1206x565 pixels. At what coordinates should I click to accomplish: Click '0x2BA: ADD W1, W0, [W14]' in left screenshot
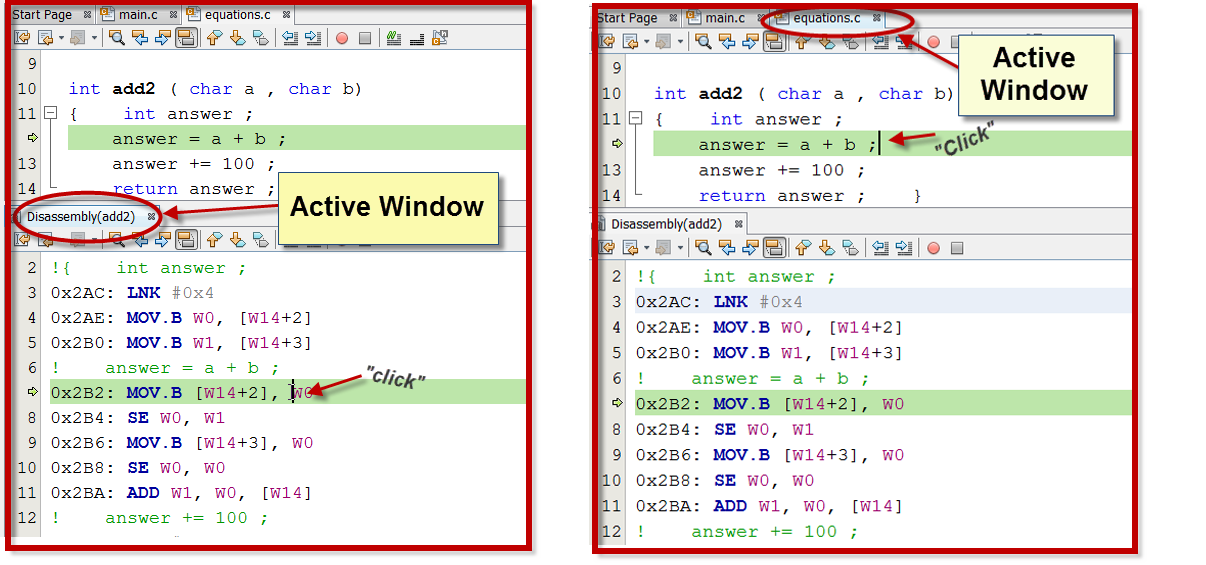(x=181, y=493)
